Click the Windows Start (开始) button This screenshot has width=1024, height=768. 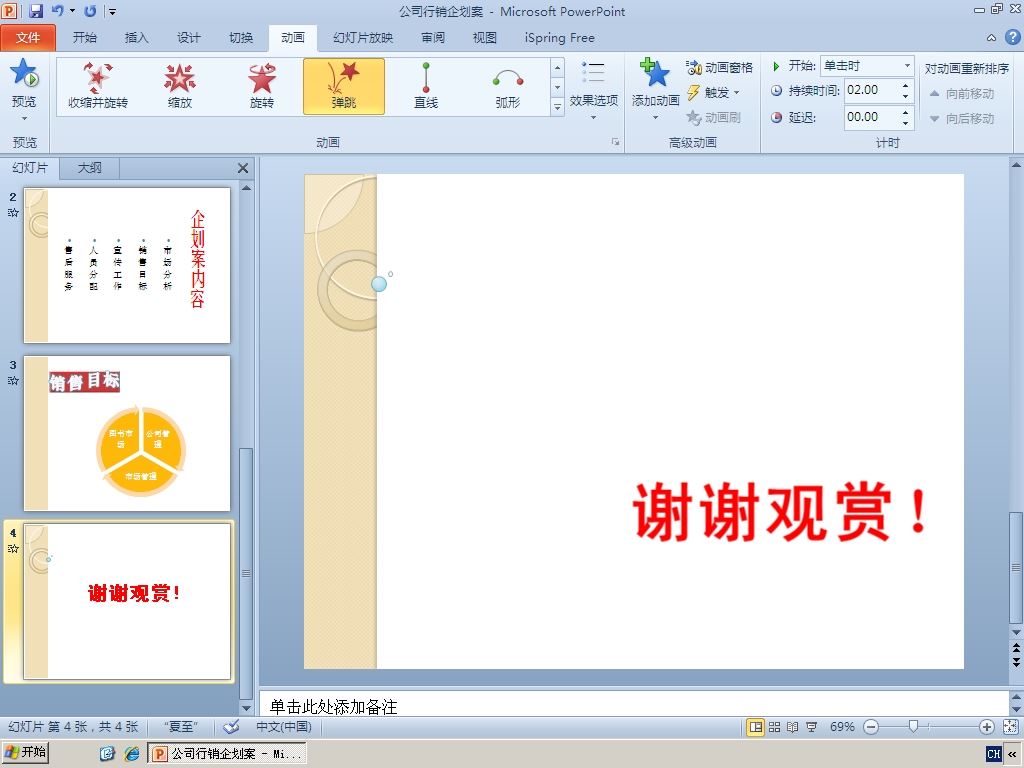(25, 752)
